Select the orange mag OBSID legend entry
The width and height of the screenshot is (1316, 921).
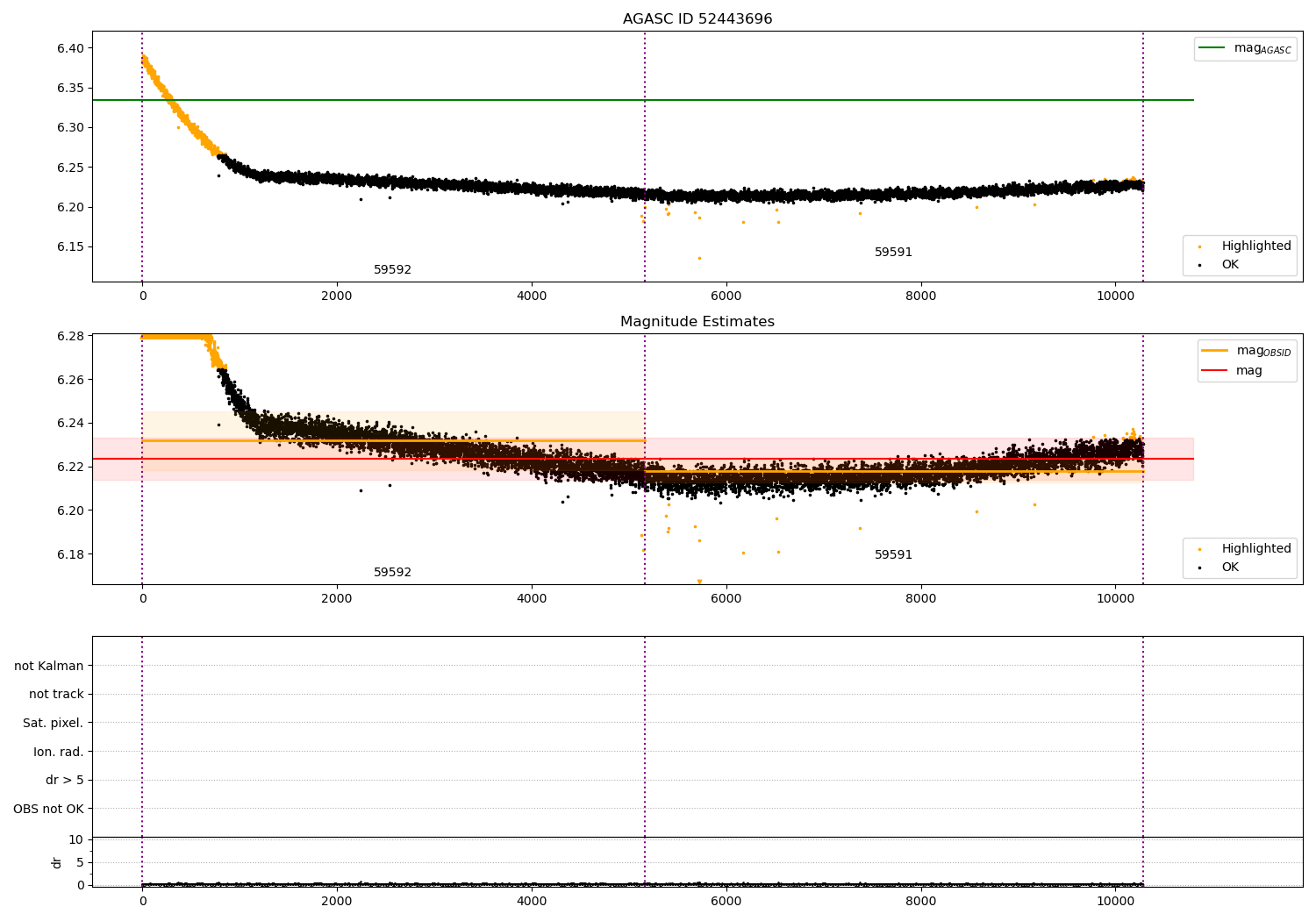(1247, 351)
